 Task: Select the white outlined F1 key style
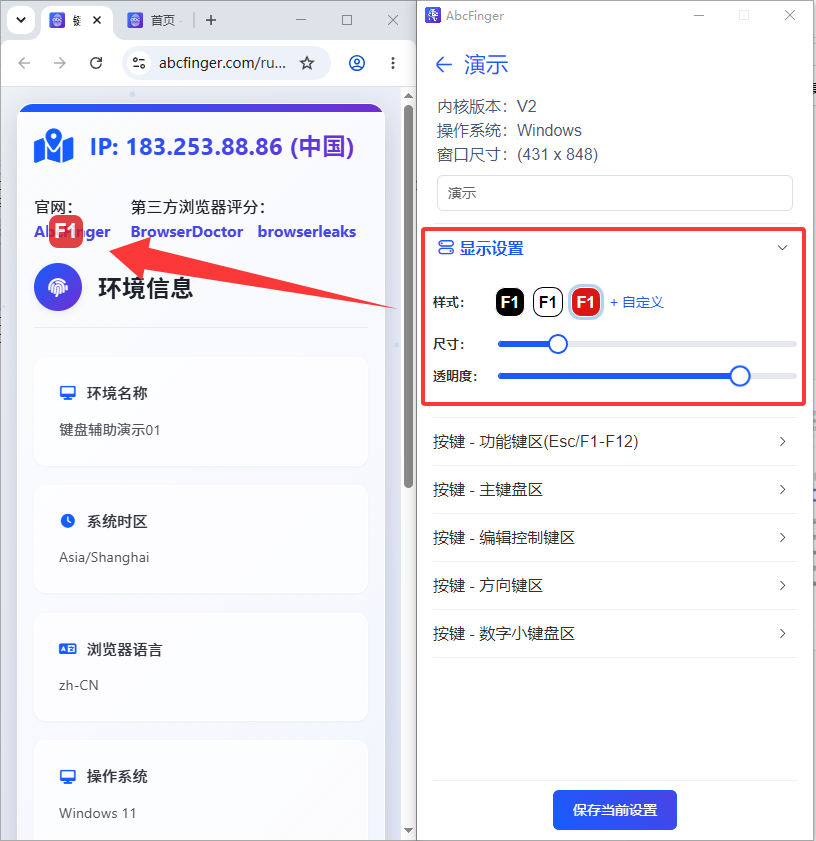(547, 302)
